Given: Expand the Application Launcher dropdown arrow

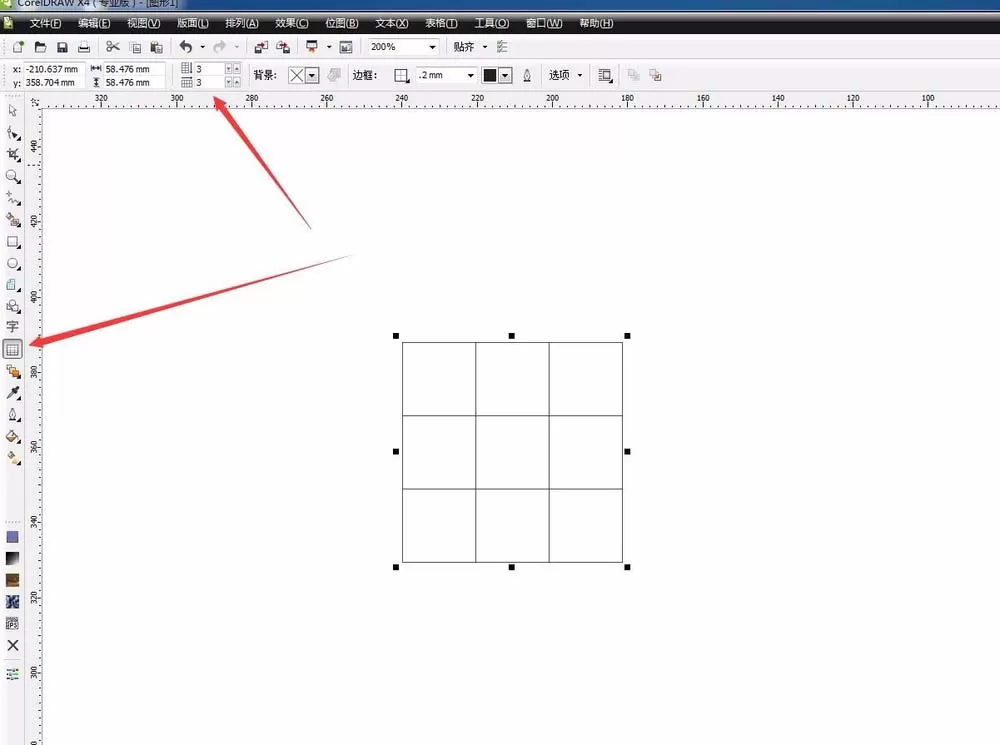Looking at the screenshot, I should coord(329,47).
